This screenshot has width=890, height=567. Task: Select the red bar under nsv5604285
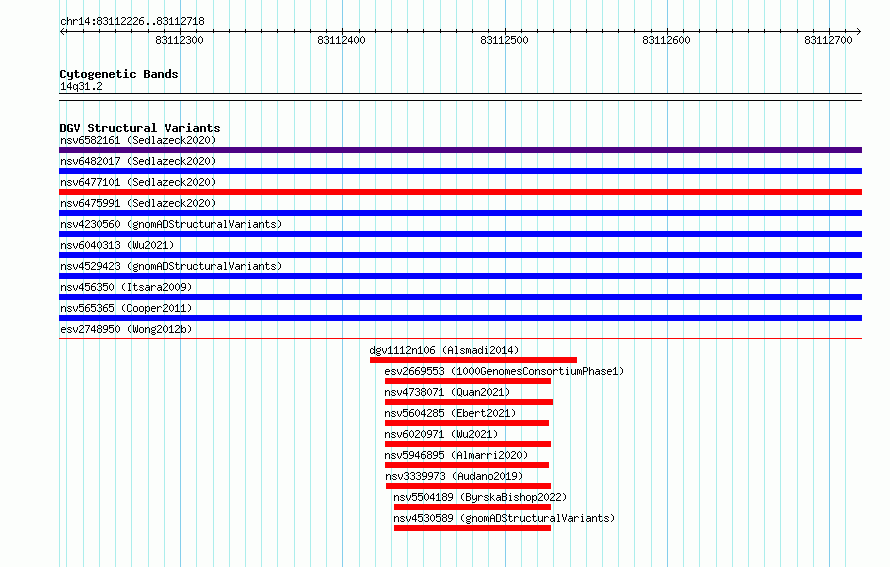click(x=467, y=423)
